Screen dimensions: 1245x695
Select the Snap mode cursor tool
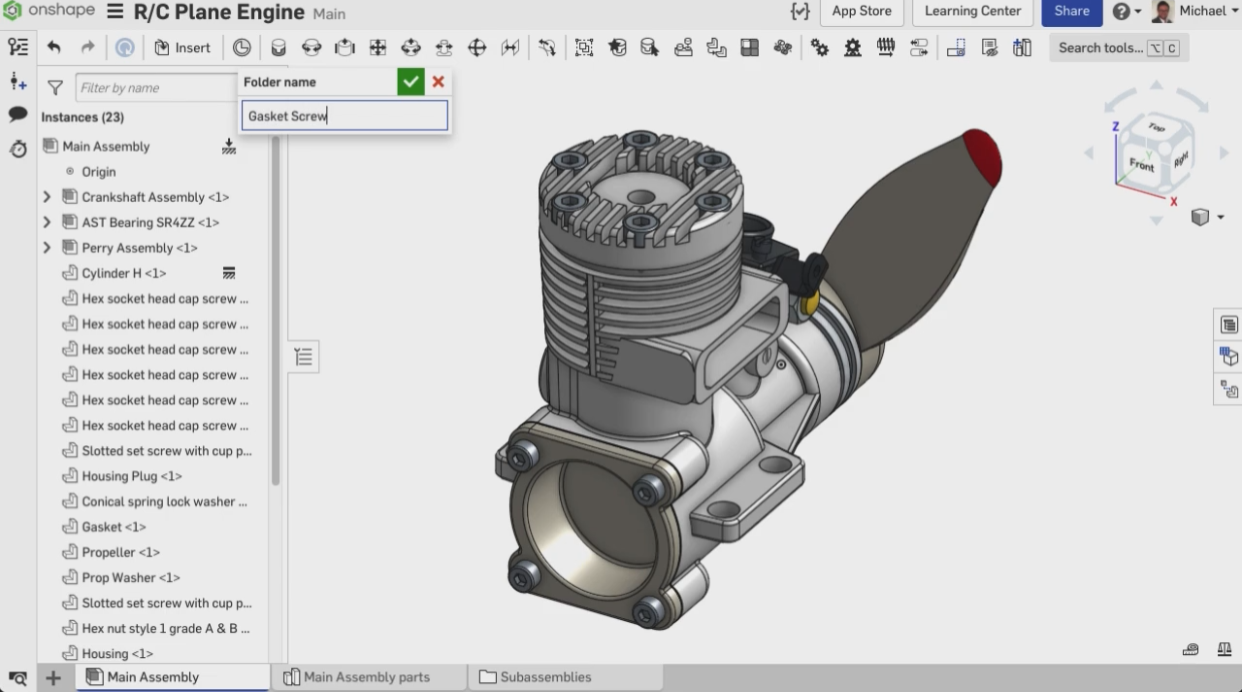(650, 47)
